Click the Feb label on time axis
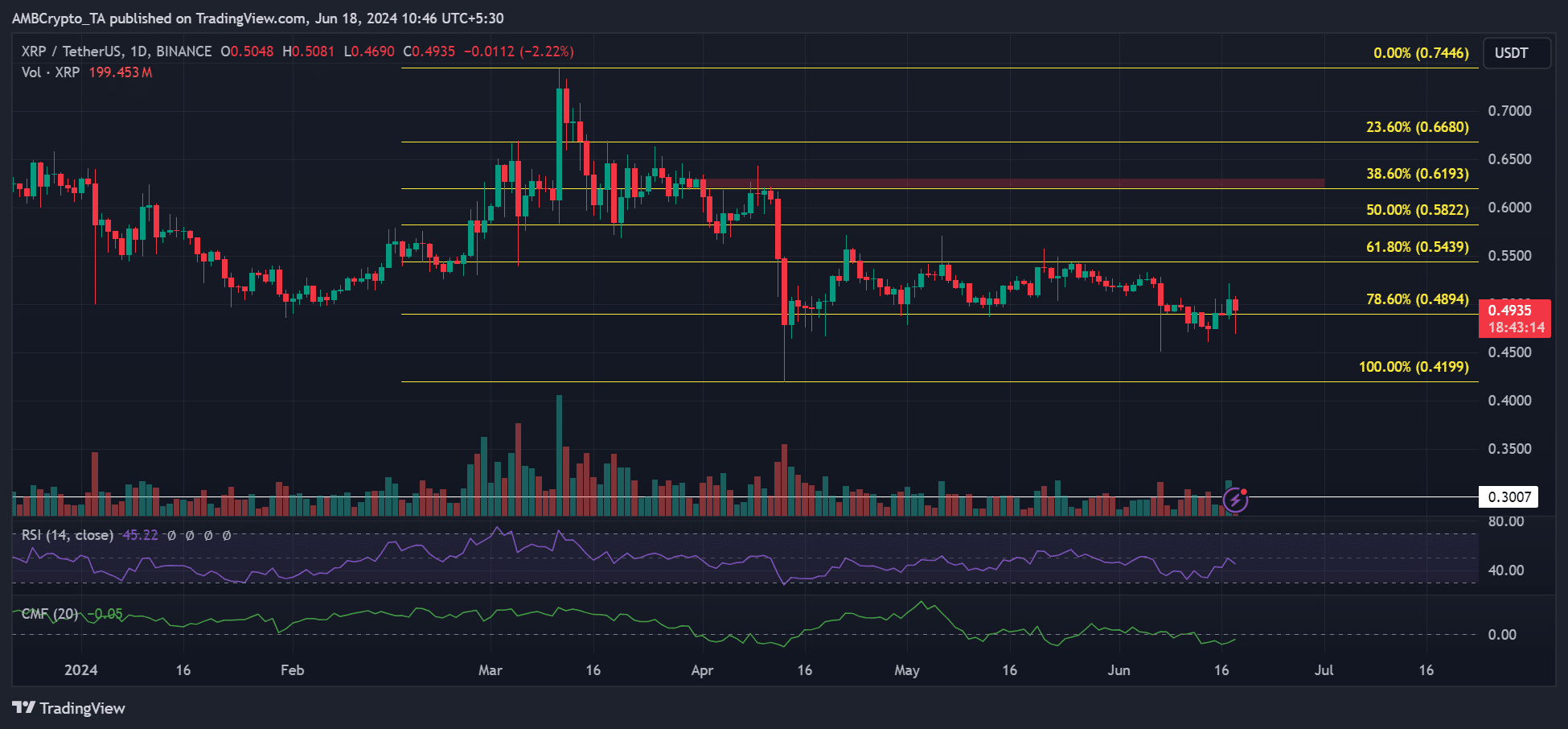 point(293,670)
